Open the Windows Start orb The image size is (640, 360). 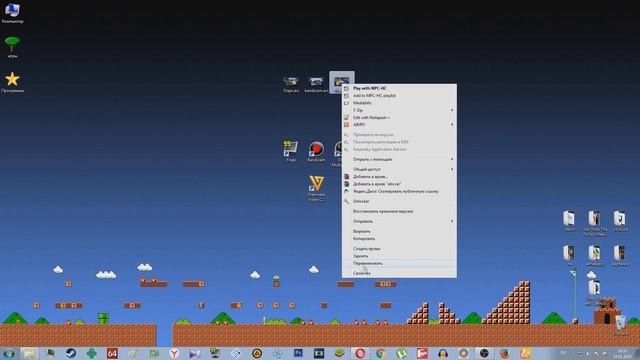pyautogui.click(x=8, y=353)
